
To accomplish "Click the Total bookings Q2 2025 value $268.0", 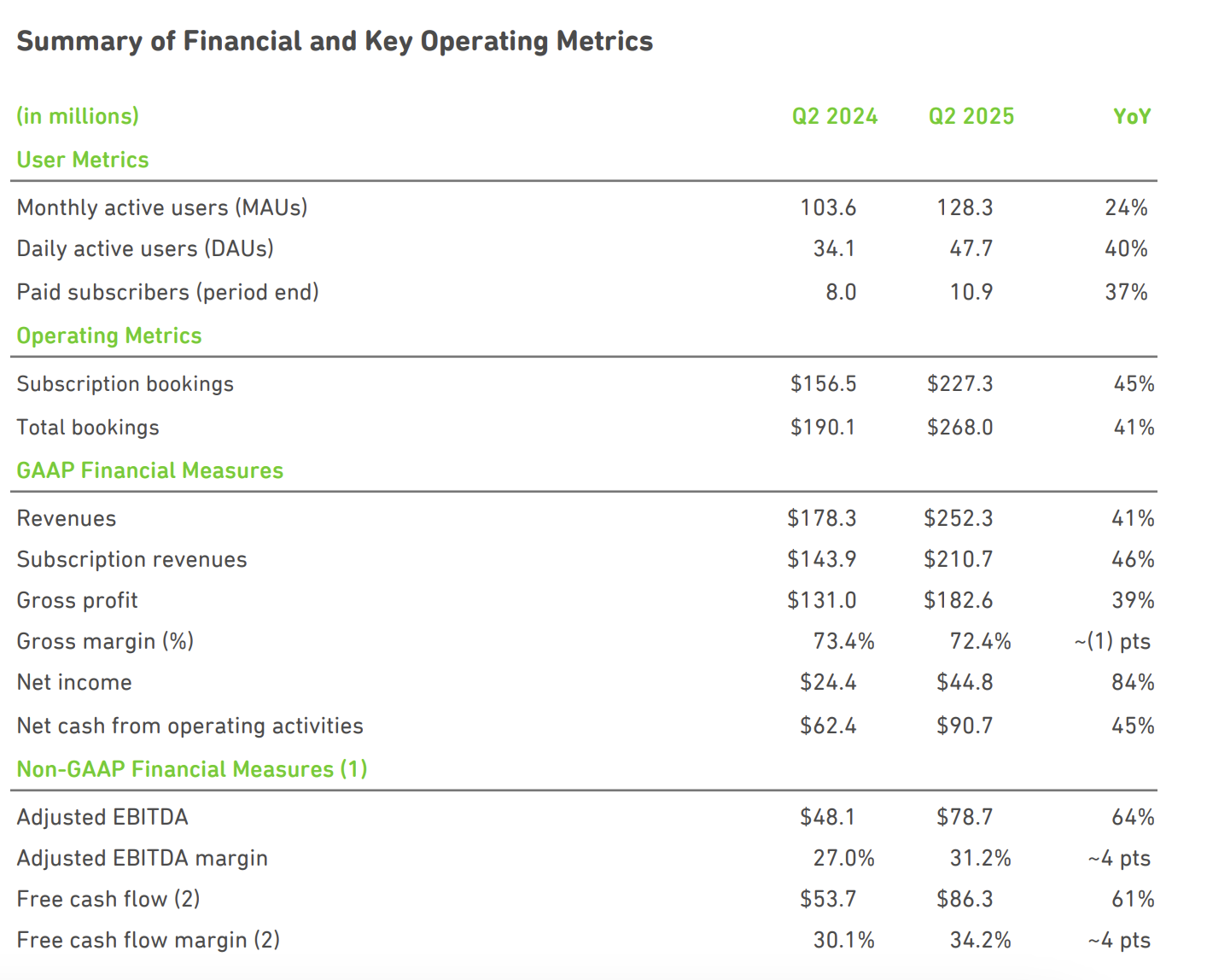I will 959,427.
